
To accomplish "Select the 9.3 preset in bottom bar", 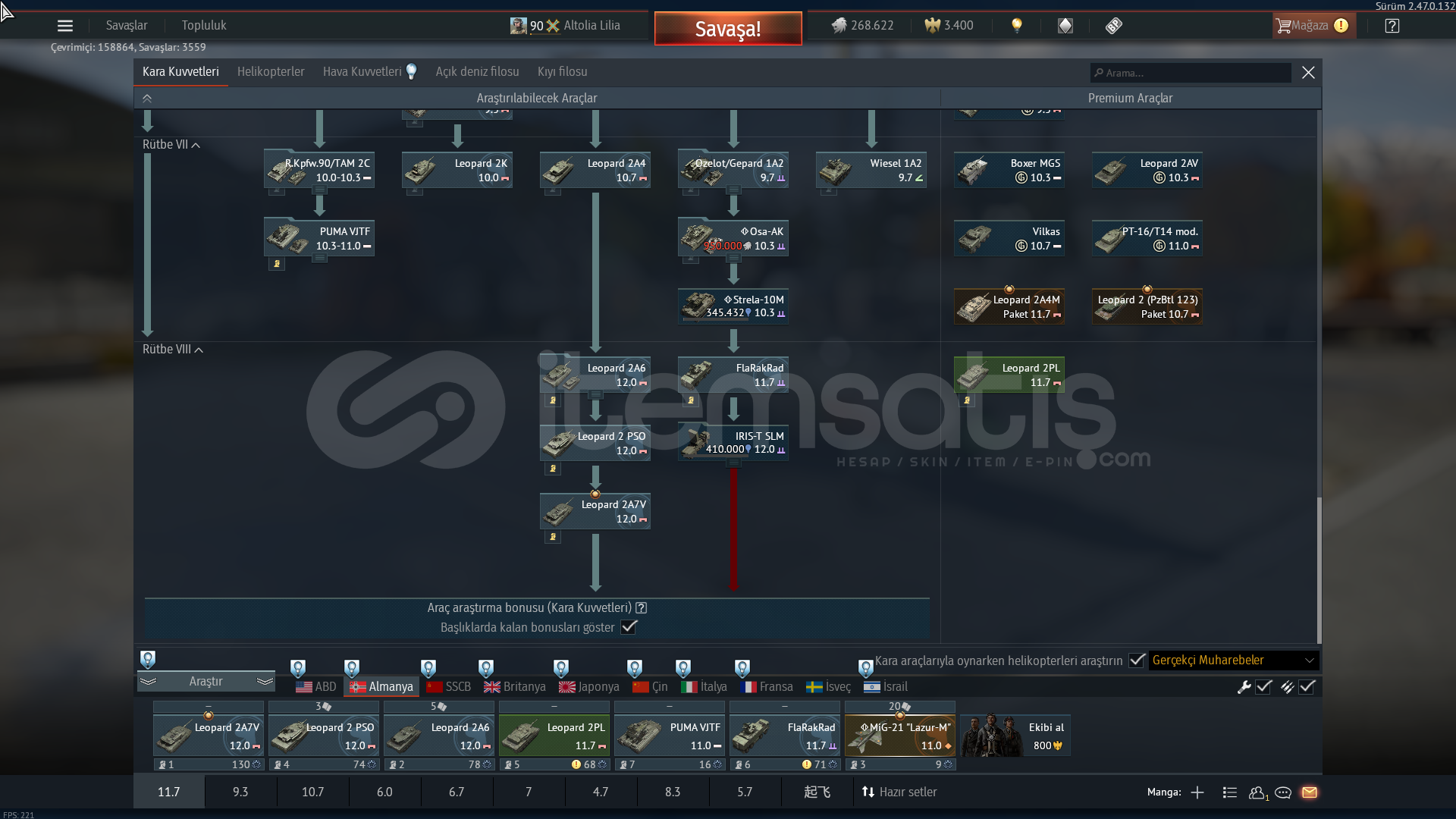I will click(240, 792).
